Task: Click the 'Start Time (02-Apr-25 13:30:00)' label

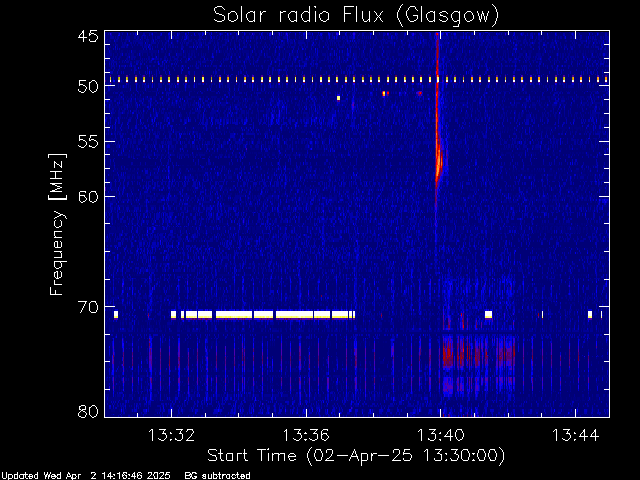Action: 356,456
